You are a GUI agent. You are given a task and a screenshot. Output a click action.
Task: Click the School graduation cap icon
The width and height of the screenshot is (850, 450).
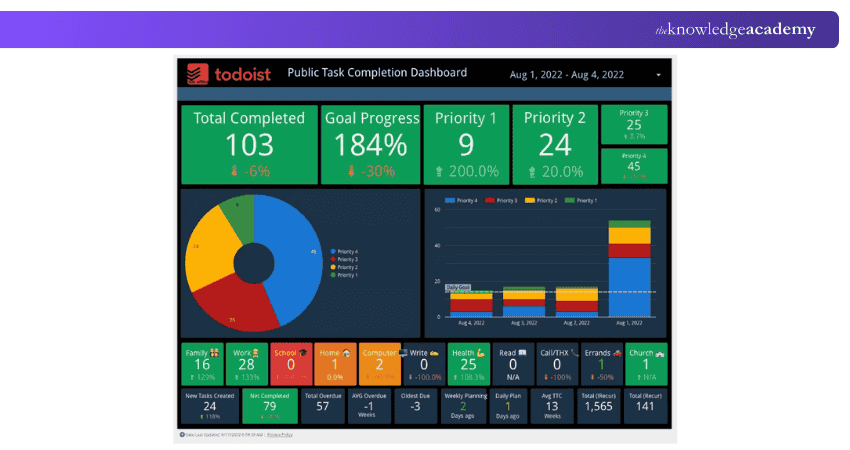(303, 353)
